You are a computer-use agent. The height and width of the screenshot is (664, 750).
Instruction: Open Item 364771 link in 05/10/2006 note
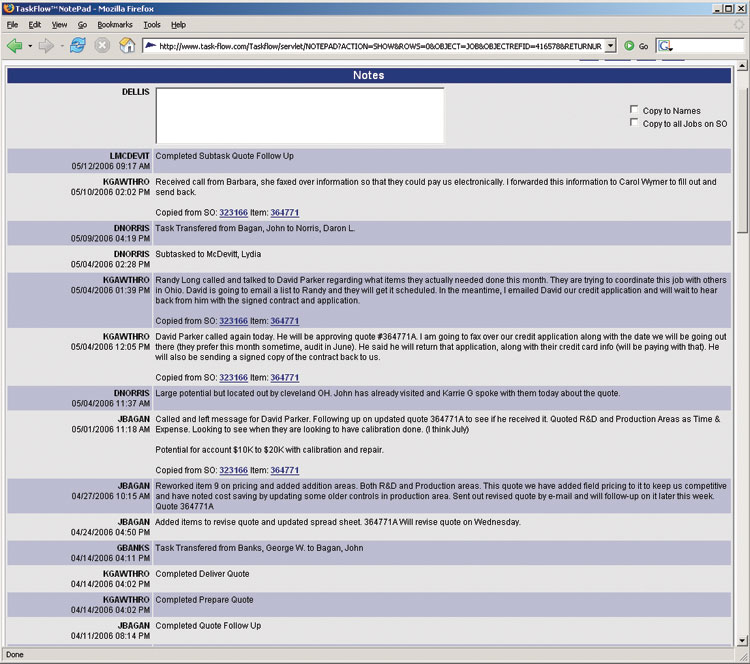285,212
